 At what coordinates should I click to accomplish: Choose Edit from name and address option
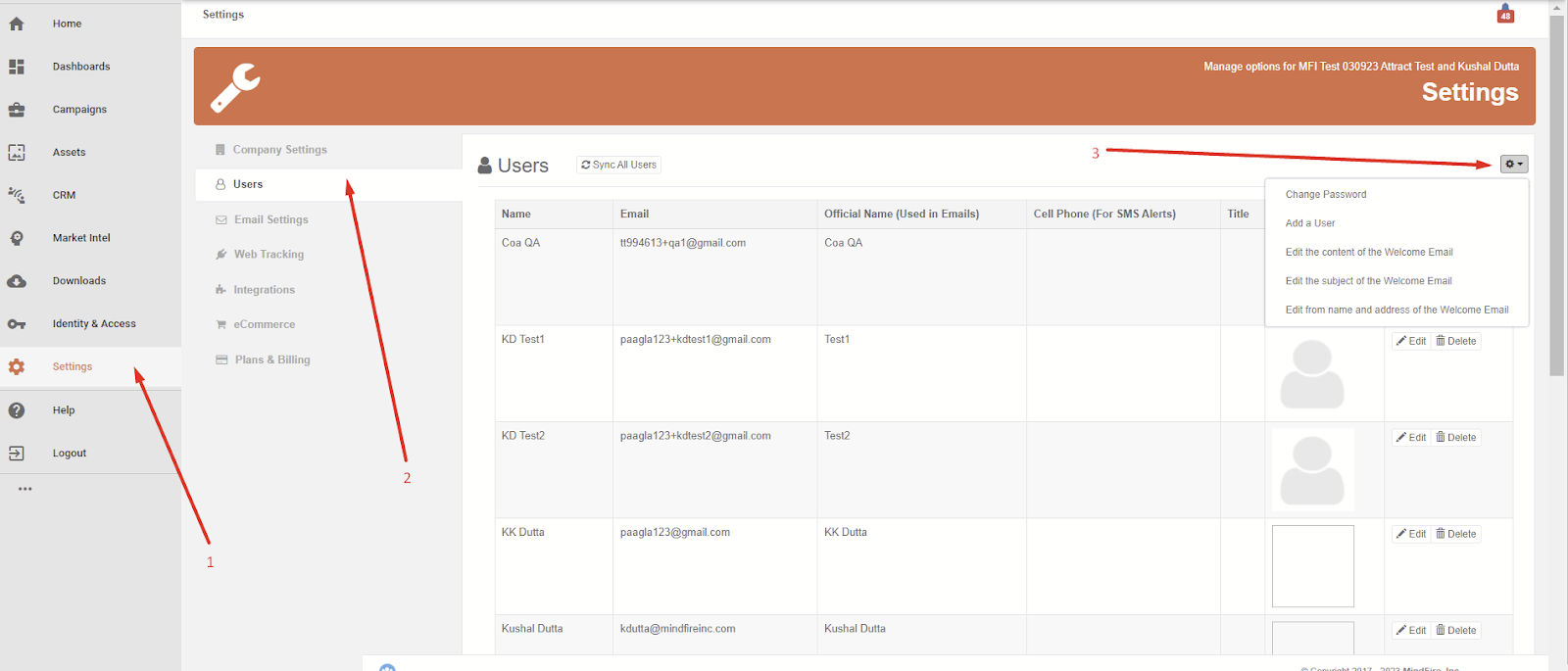point(1397,310)
